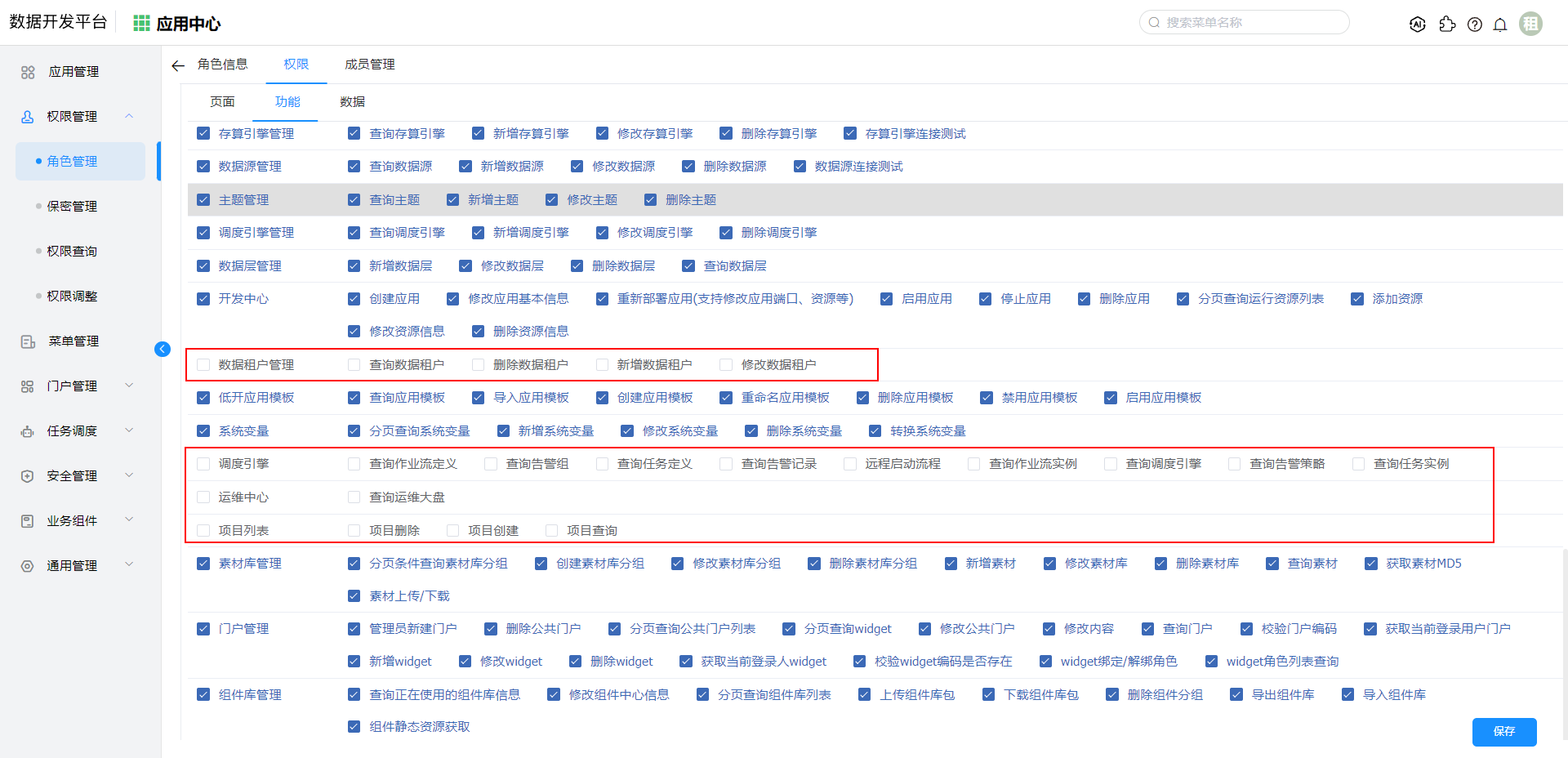Open the 应用中心 grid icon
Screen dimensions: 1568x758
[x=141, y=24]
